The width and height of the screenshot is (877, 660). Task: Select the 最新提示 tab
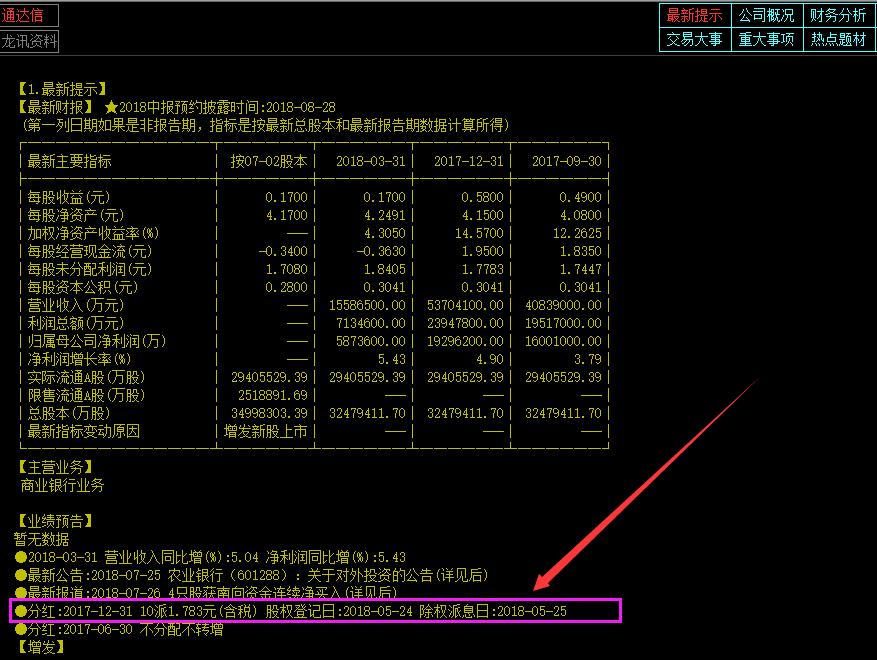coord(695,16)
